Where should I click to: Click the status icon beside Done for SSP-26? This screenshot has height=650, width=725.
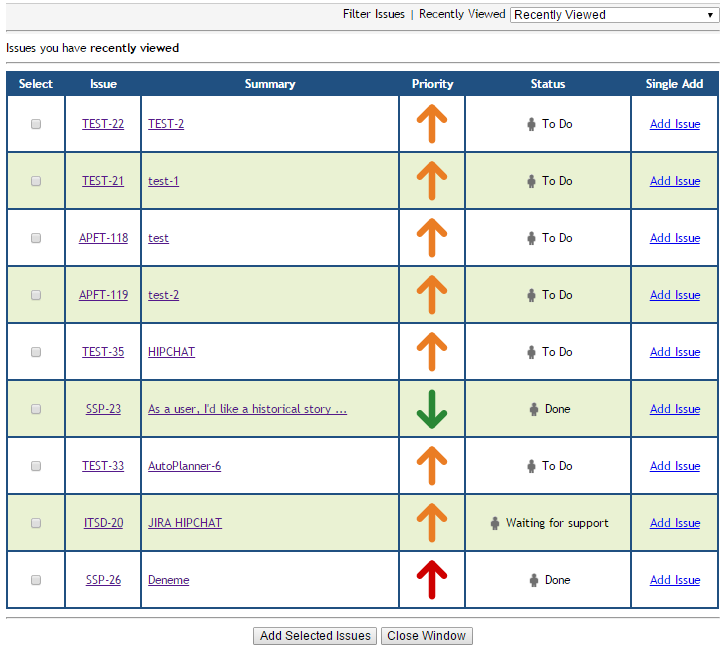click(x=533, y=580)
